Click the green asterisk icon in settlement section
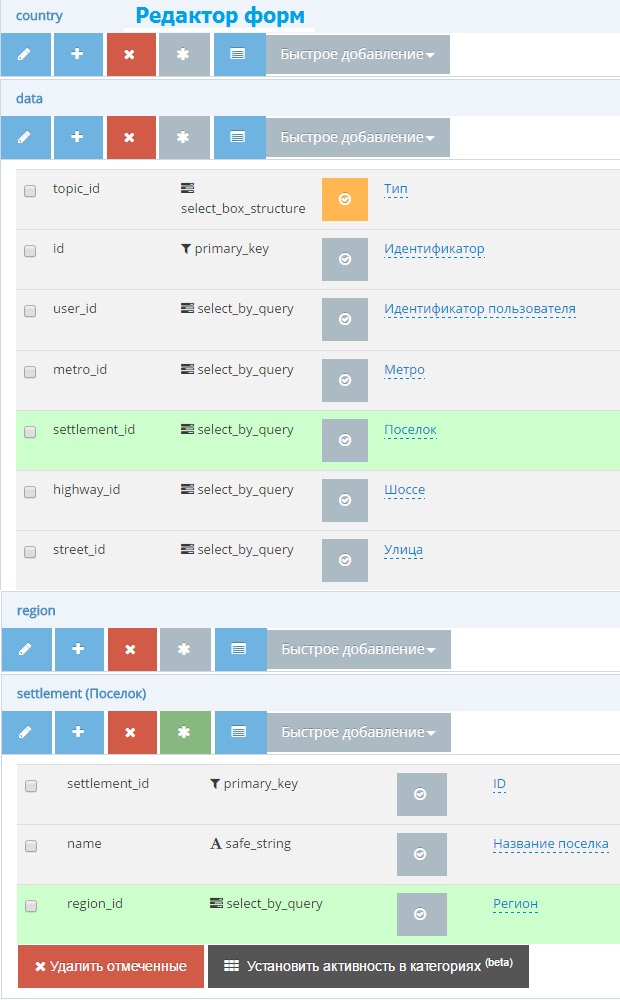The height and width of the screenshot is (1000, 620). [x=185, y=732]
